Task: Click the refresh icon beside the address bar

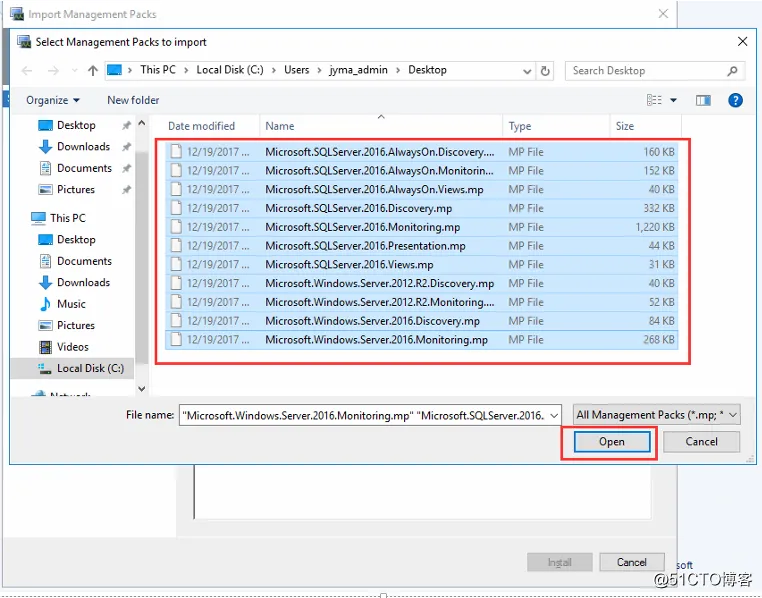Action: click(545, 71)
